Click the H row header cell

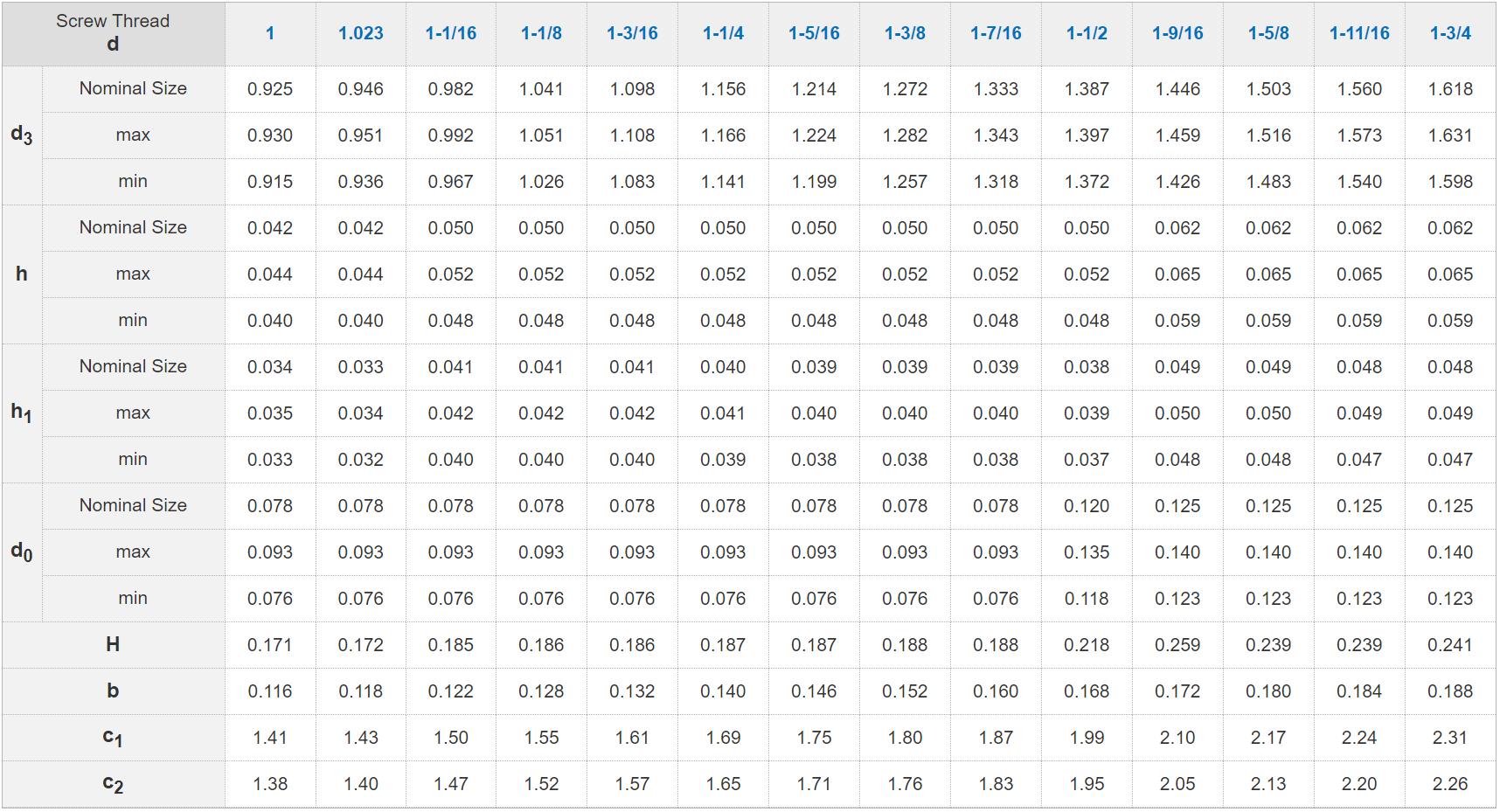113,645
